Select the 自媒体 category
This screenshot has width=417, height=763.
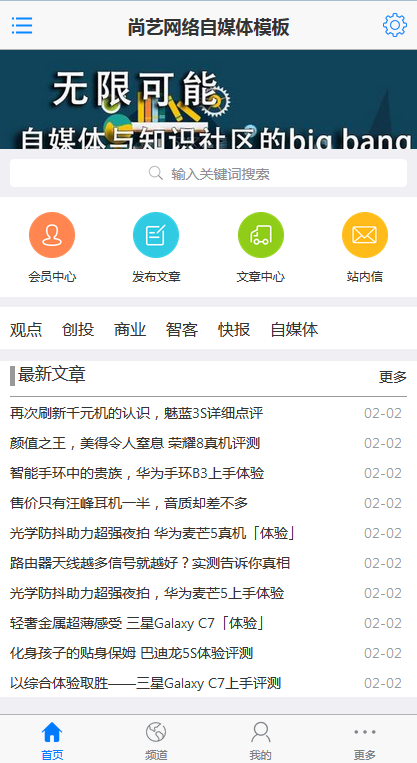point(294,329)
